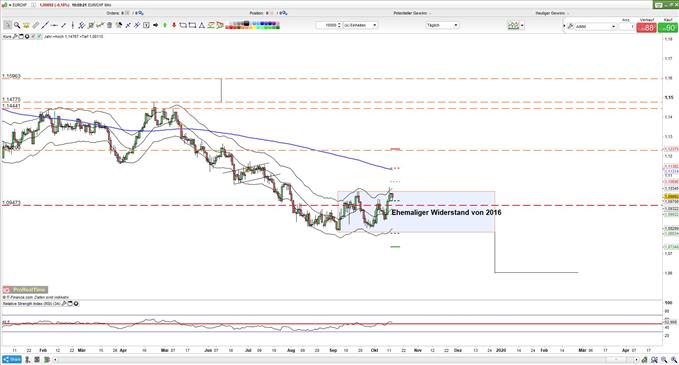679x365 pixels.
Task: Click the 1,09473 support level label
Action: coord(11,203)
